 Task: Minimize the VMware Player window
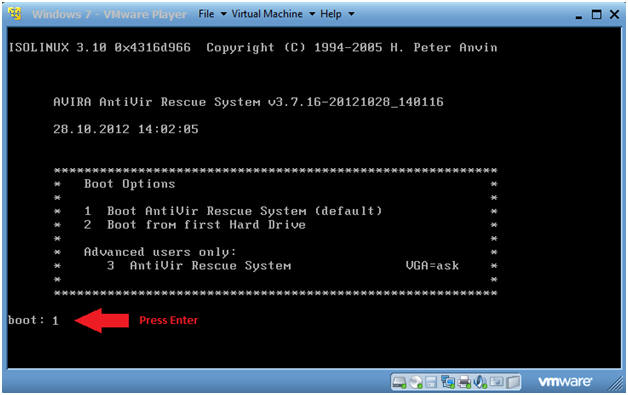coord(578,16)
